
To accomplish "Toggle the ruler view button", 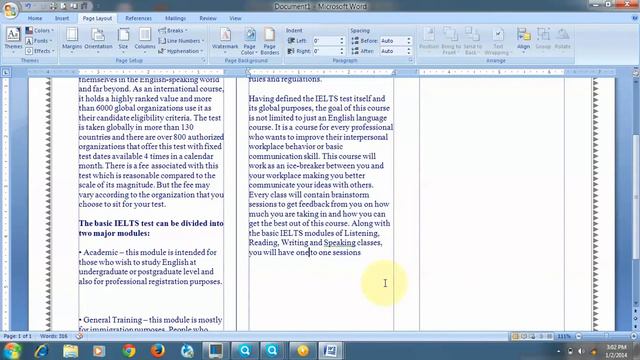I will (636, 72).
